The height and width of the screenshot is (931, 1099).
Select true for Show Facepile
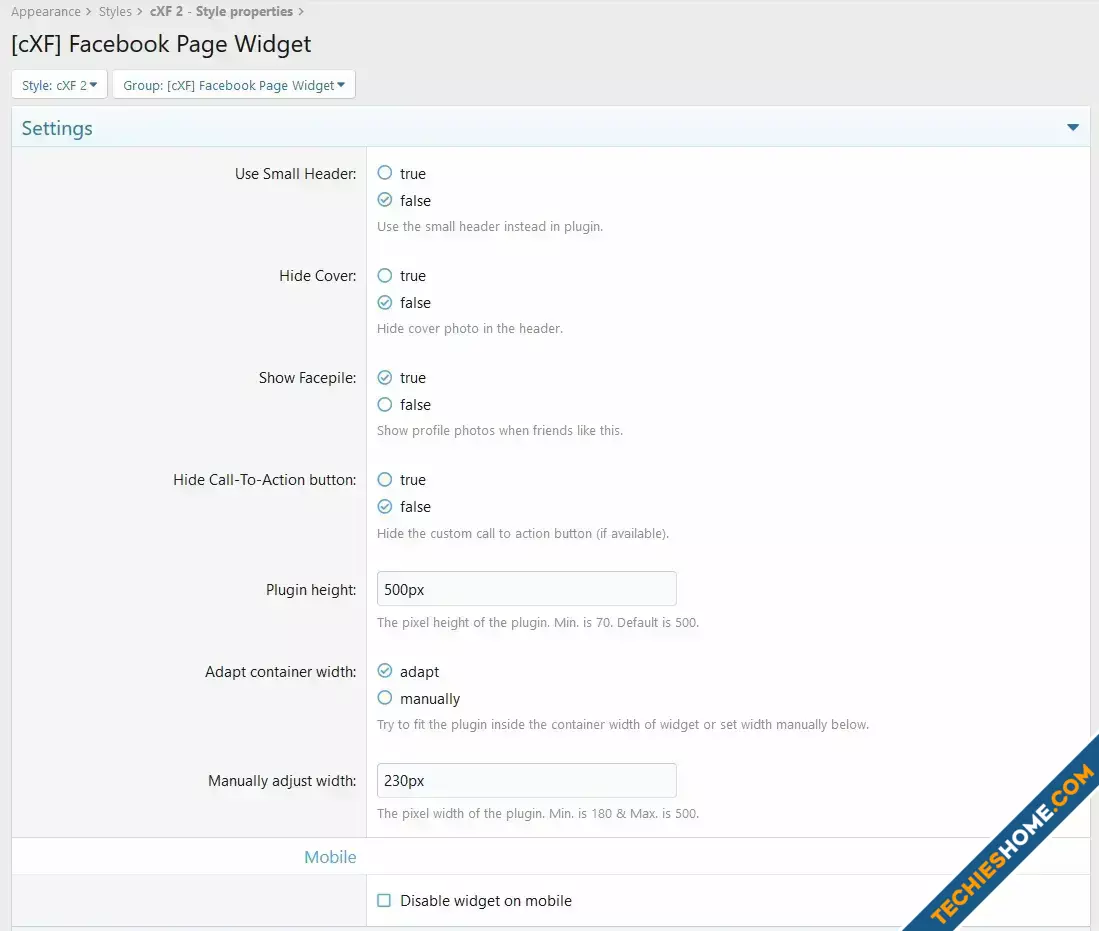click(x=385, y=377)
